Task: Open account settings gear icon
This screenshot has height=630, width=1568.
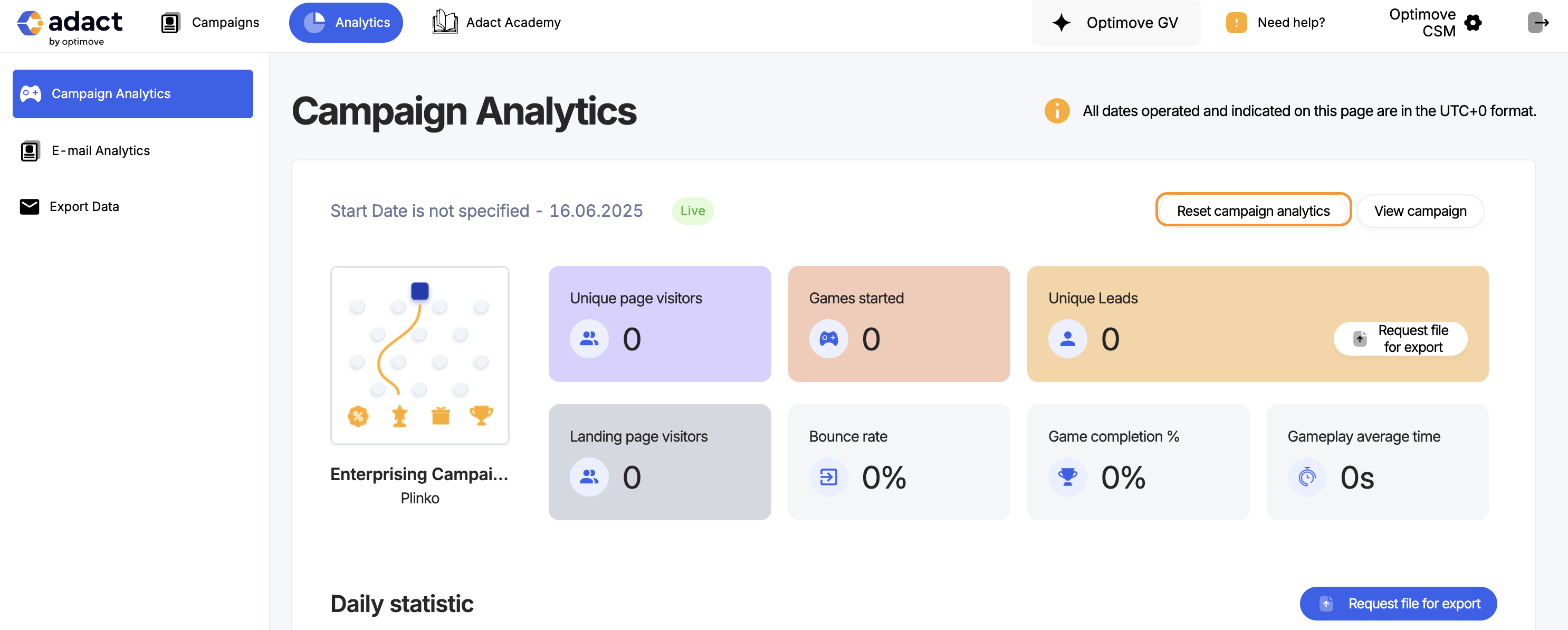Action: click(1473, 23)
